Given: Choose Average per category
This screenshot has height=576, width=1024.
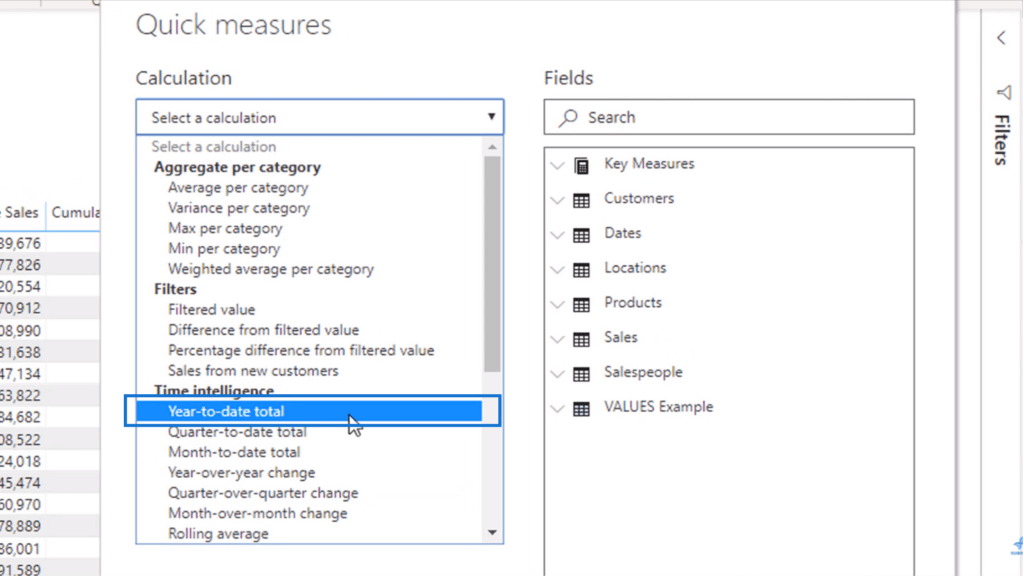Looking at the screenshot, I should (238, 187).
